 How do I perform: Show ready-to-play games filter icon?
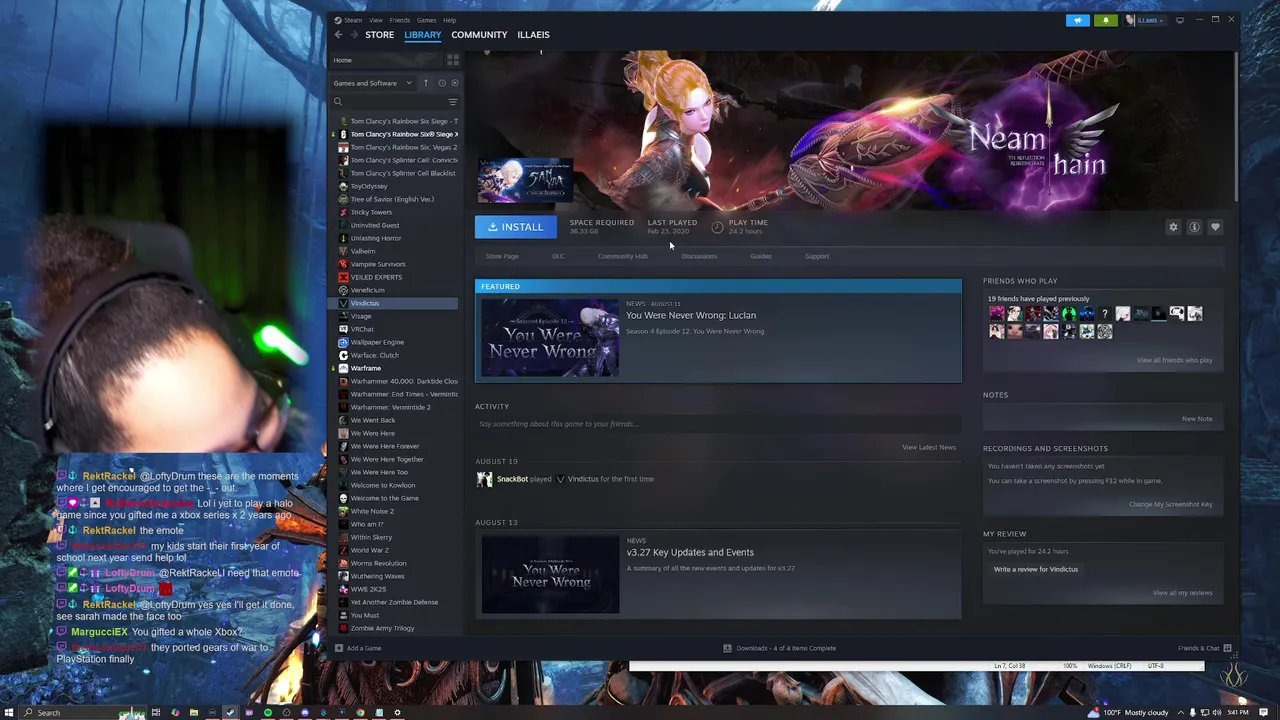point(455,83)
